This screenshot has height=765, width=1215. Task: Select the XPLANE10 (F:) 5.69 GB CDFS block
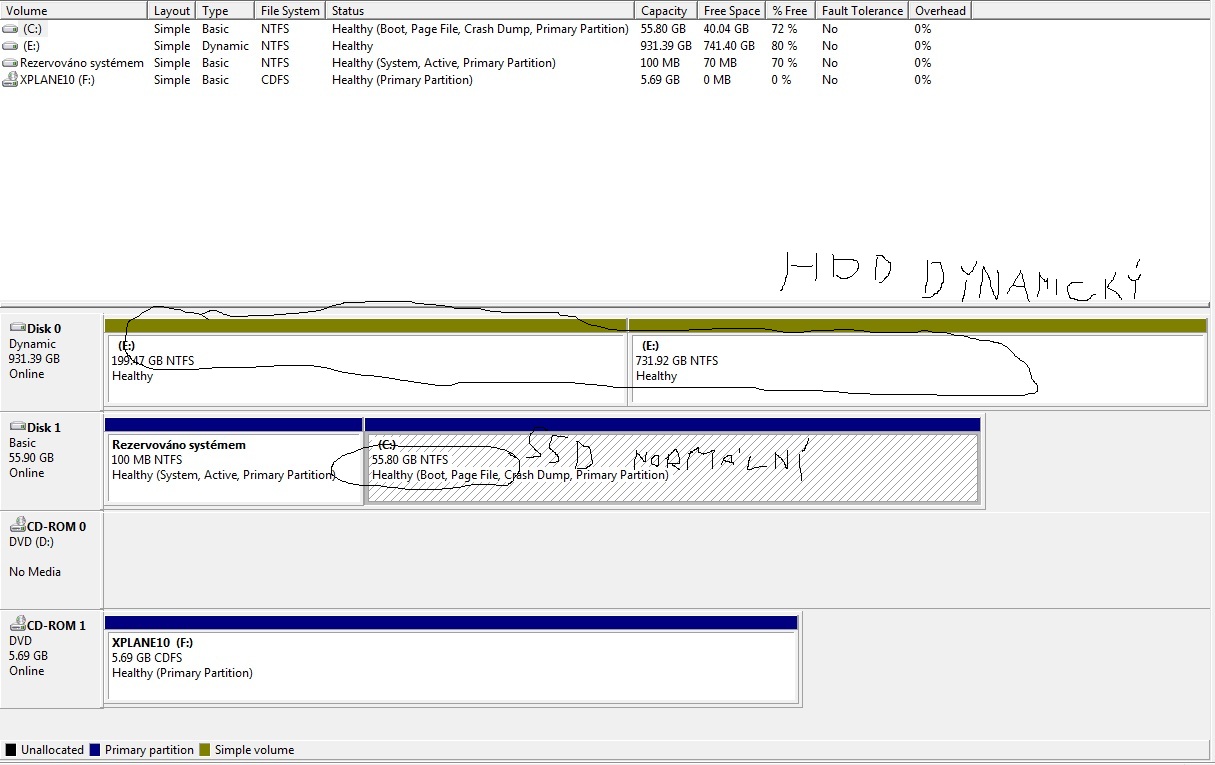click(451, 659)
